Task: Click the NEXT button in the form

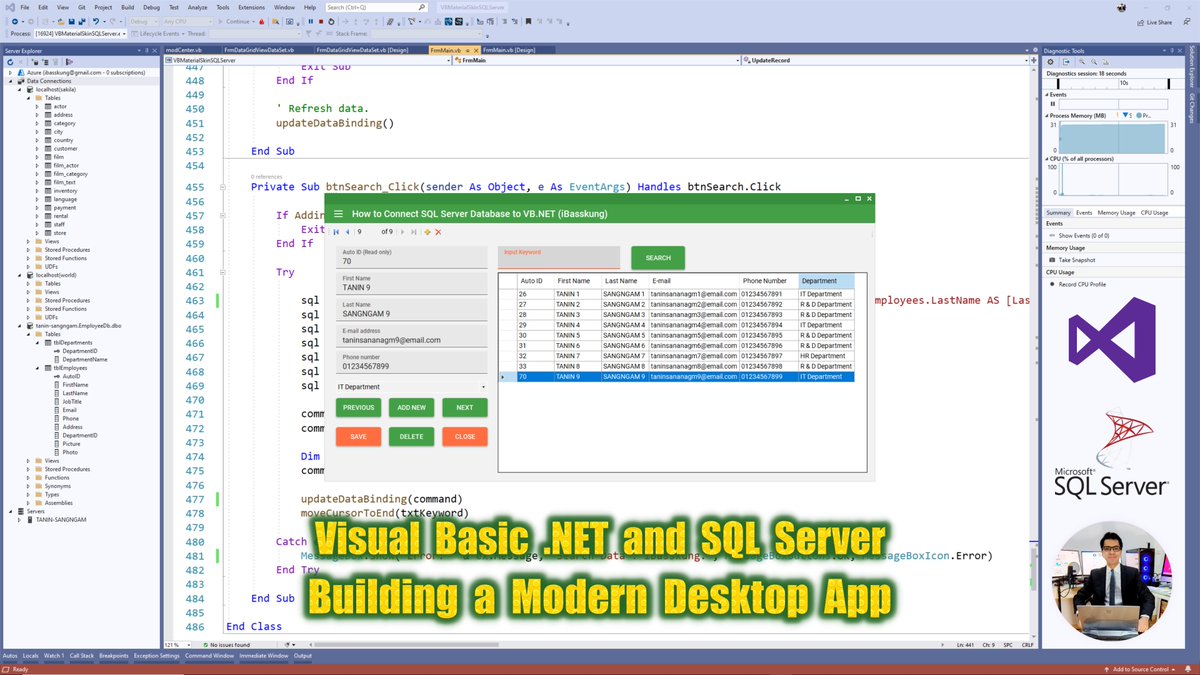Action: (x=464, y=408)
